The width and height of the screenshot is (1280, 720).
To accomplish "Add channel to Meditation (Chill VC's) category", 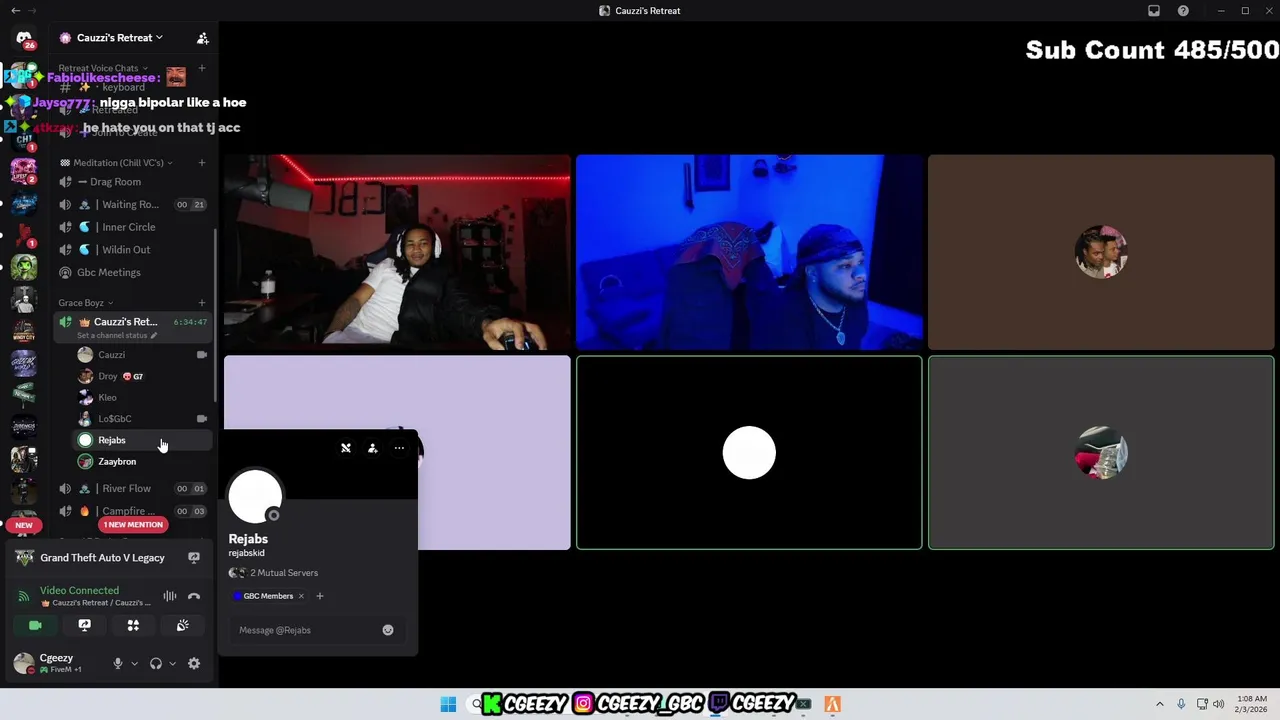I will tap(202, 163).
